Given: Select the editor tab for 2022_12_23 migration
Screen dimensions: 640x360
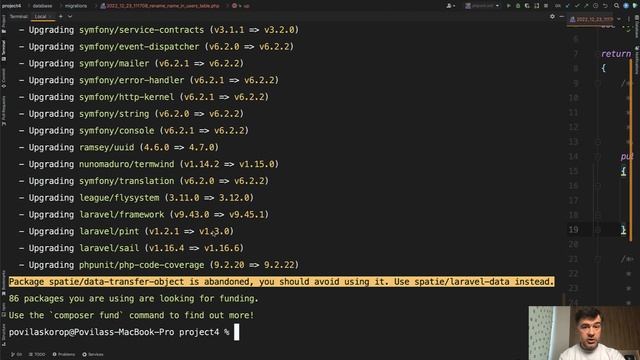Looking at the screenshot, I should coord(591,19).
